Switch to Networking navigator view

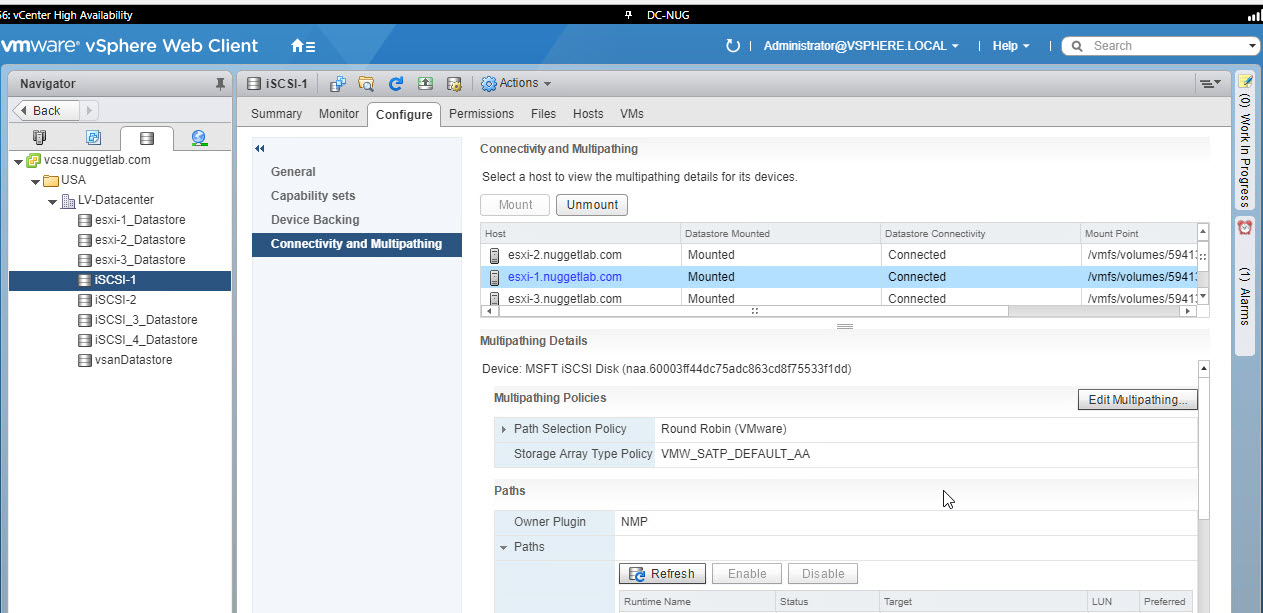(199, 138)
